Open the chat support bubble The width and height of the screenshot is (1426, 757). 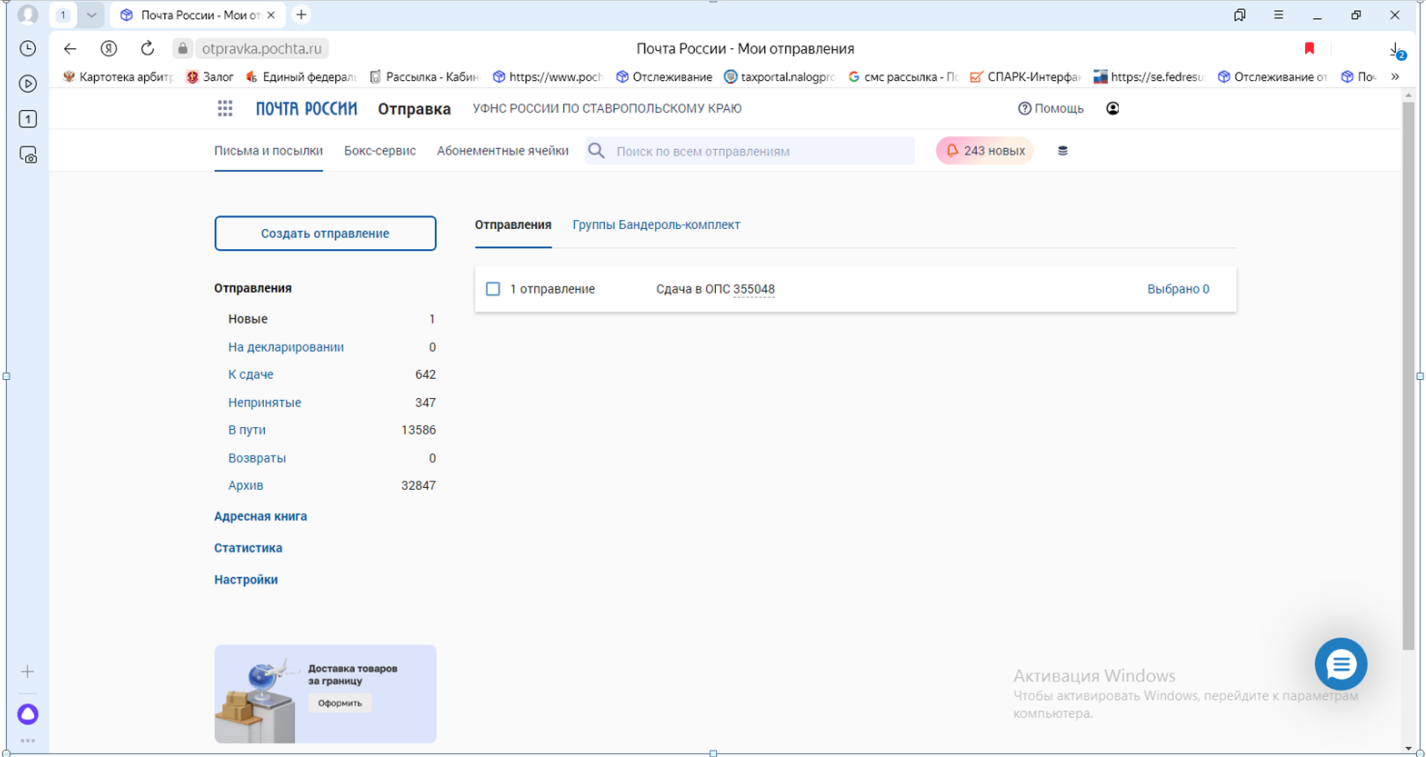click(1340, 664)
